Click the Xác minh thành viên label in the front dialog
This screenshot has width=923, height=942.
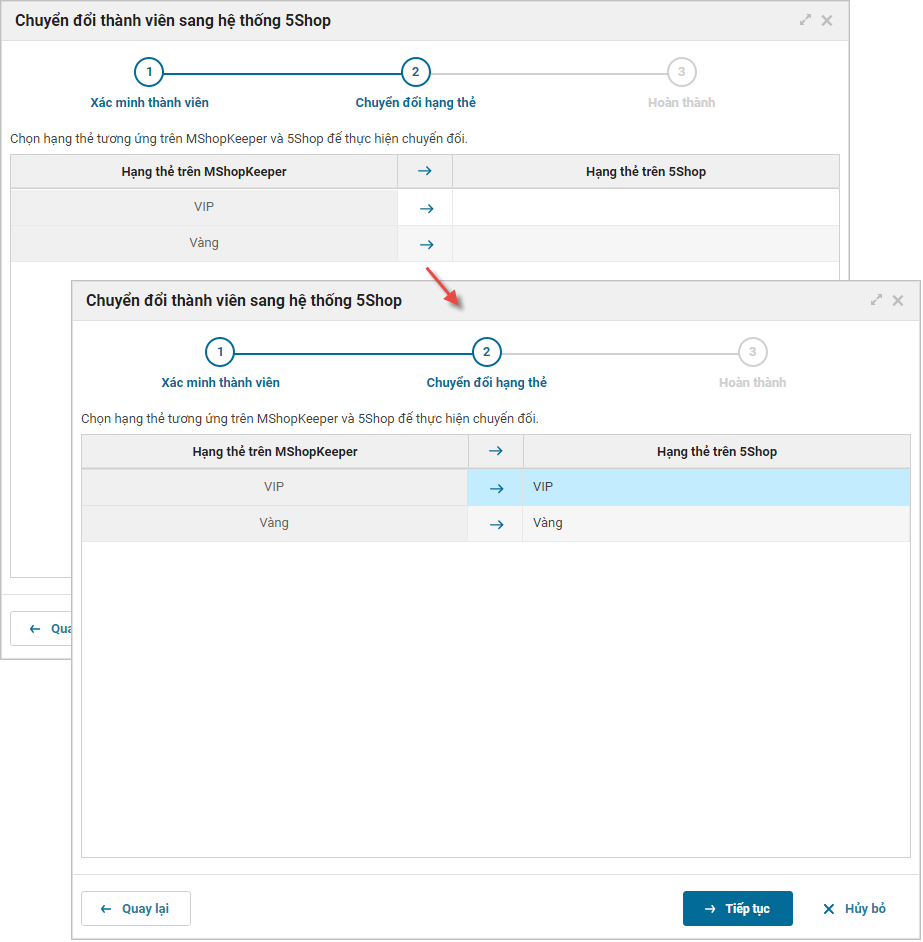[221, 383]
